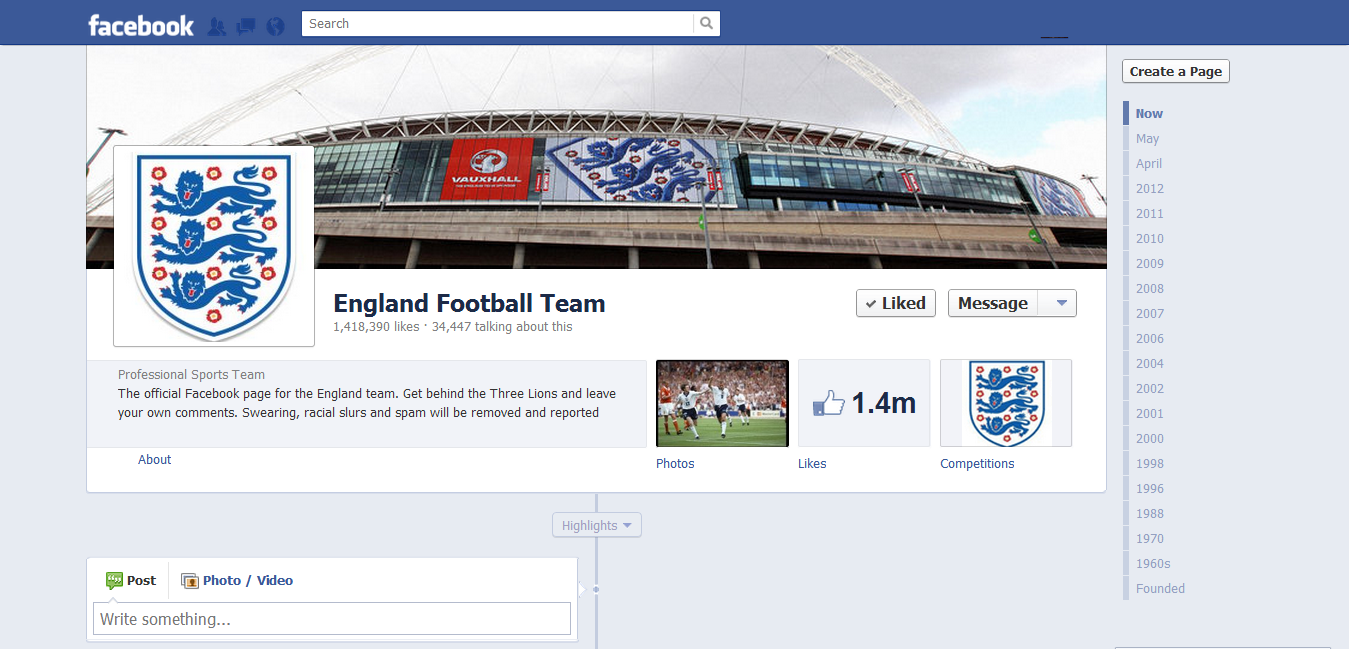Toggle the Liked button

(x=895, y=303)
